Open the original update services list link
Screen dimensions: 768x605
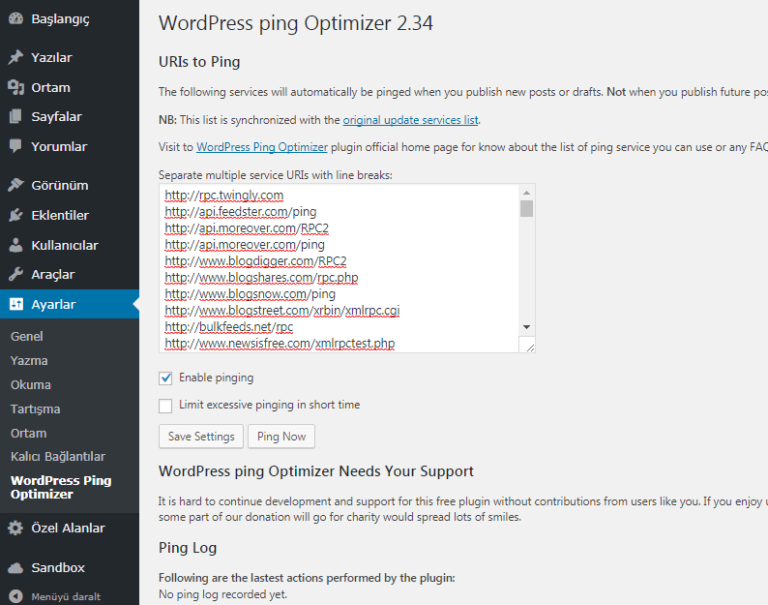(x=410, y=120)
